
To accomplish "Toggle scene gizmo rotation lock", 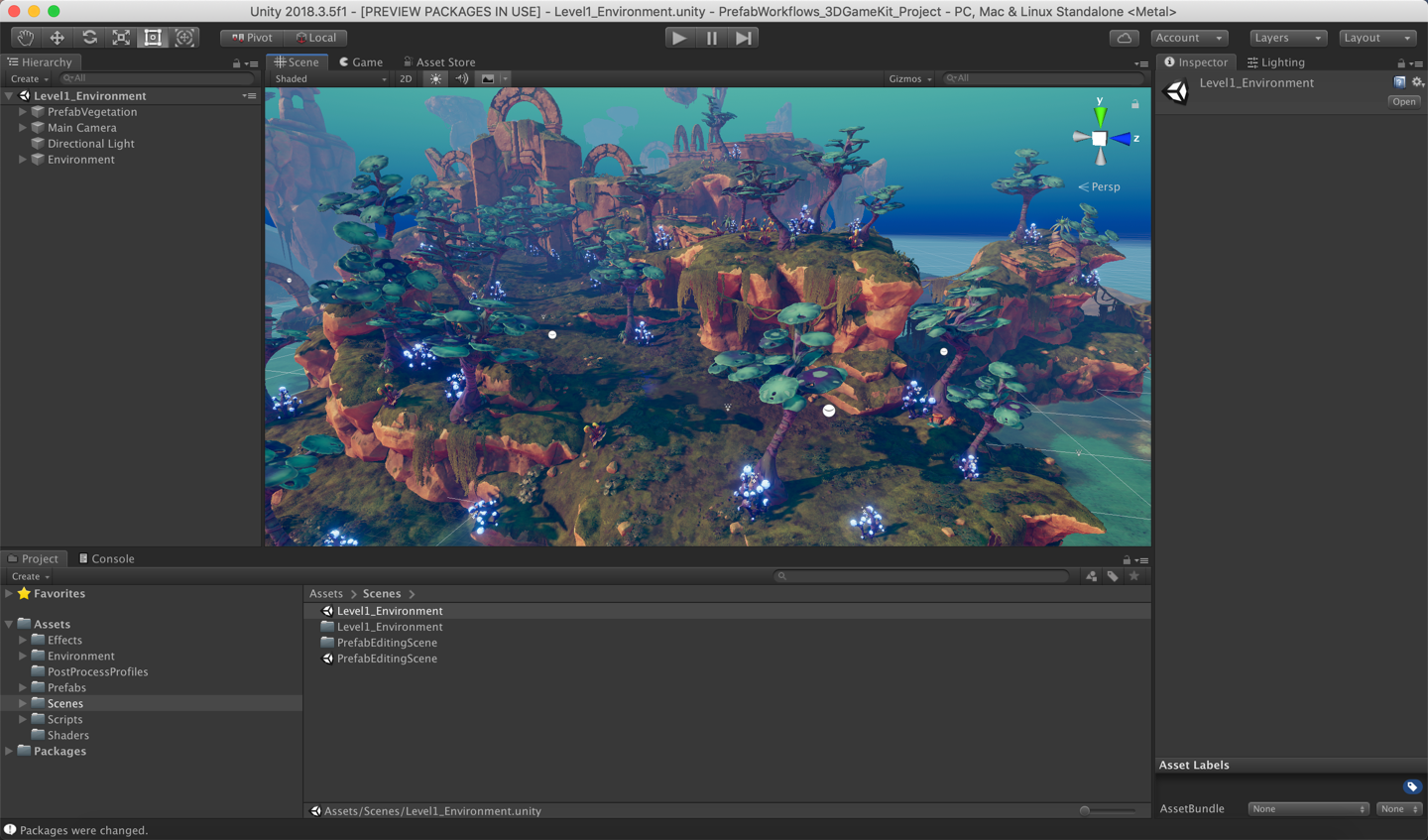I will [1135, 103].
